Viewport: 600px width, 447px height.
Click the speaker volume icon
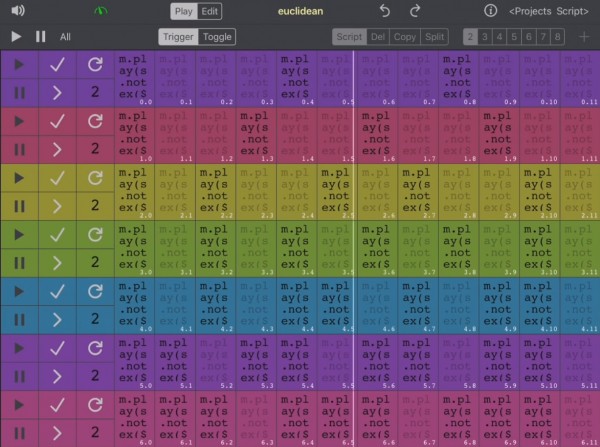[18, 11]
